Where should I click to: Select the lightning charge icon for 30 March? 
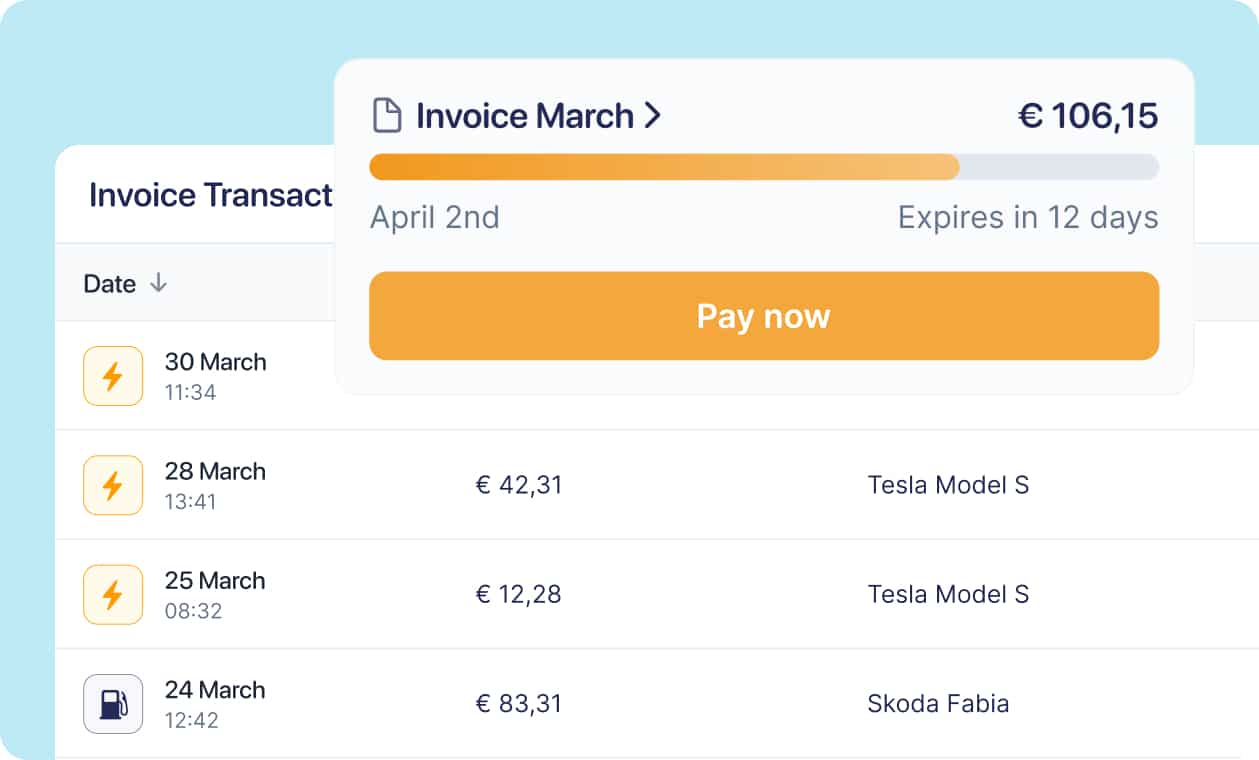112,375
